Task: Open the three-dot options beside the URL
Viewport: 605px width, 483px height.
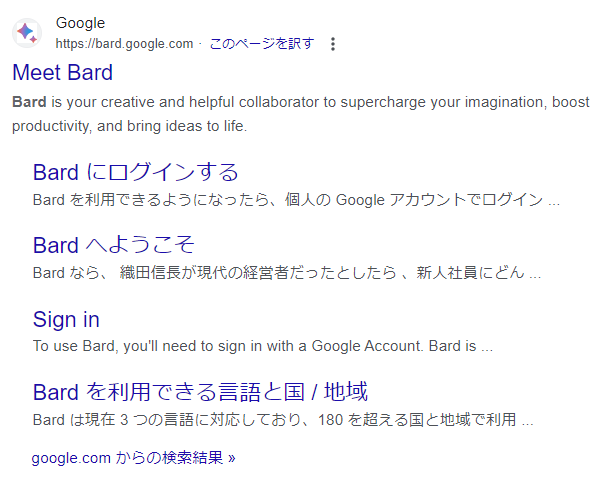Action: pyautogui.click(x=333, y=44)
